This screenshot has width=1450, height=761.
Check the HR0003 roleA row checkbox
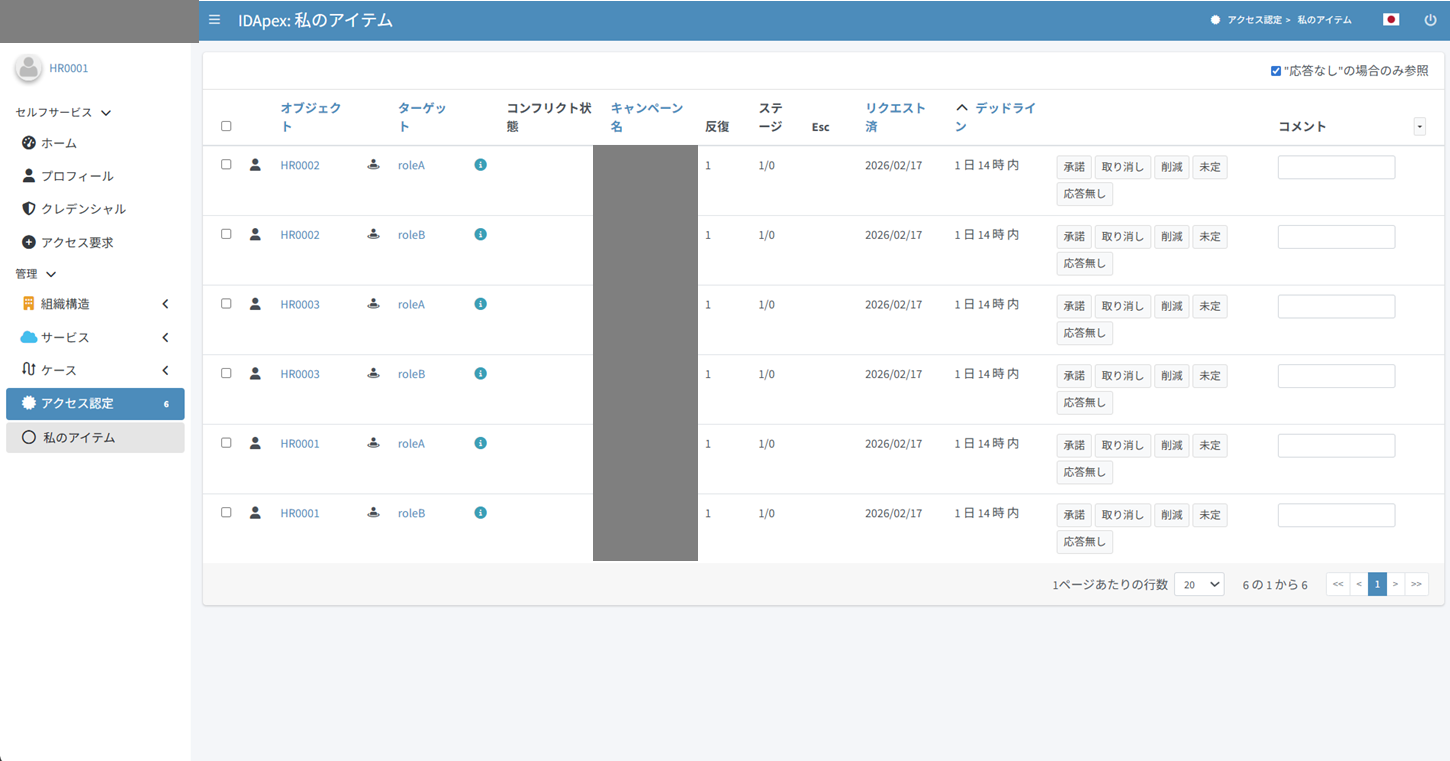tap(226, 303)
